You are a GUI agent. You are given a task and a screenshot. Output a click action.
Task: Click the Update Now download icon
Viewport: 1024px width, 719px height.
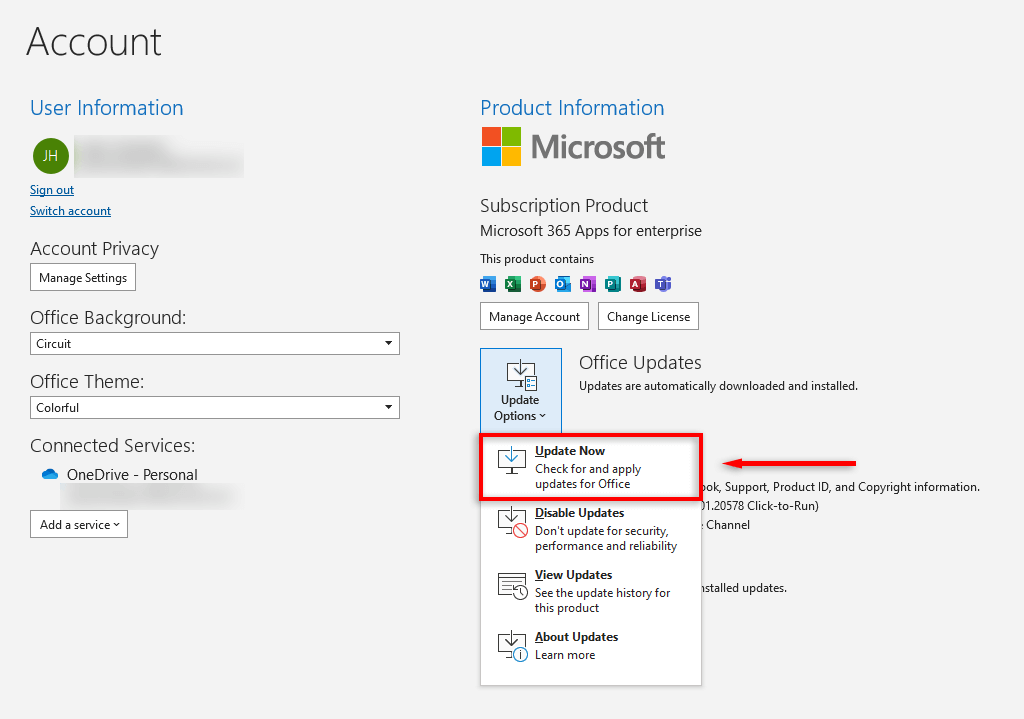(512, 460)
